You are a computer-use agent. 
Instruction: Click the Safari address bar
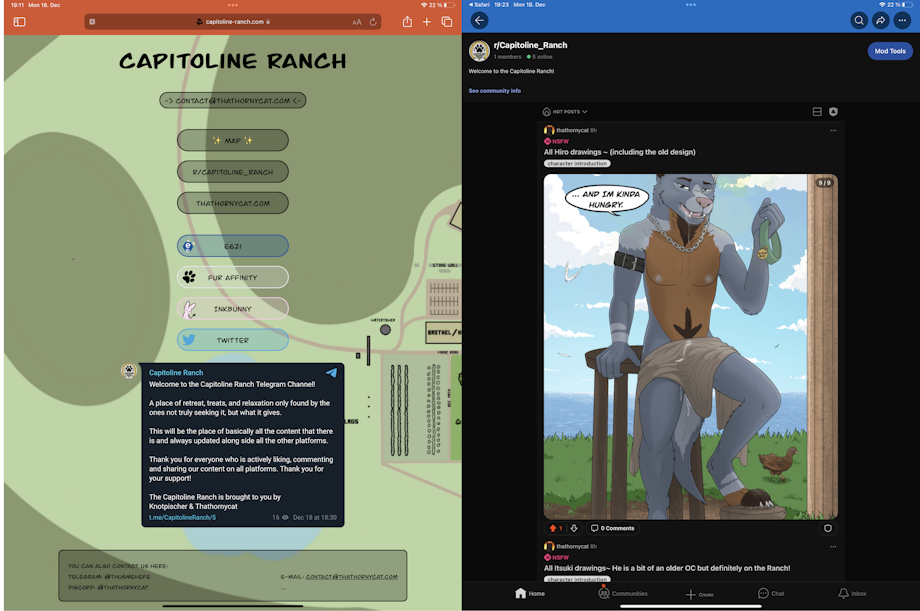pyautogui.click(x=233, y=22)
